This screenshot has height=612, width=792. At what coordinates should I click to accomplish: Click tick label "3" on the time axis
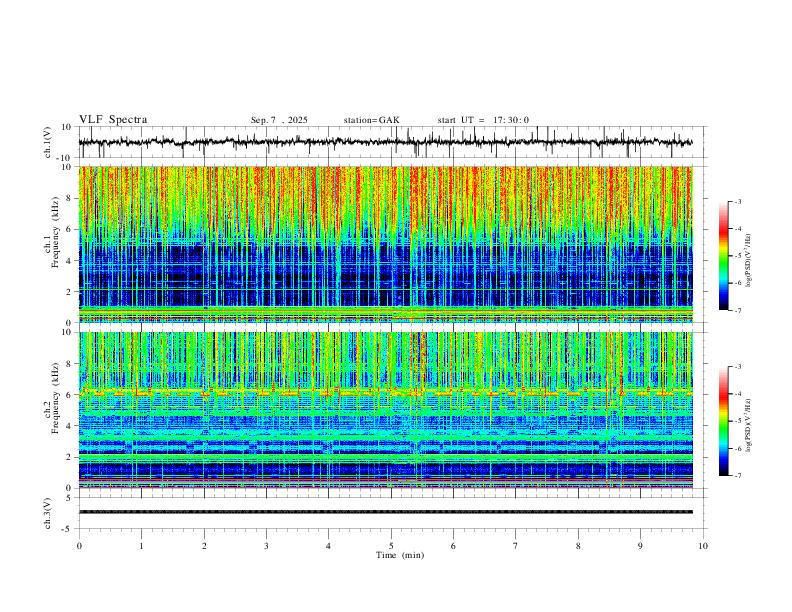[x=266, y=546]
